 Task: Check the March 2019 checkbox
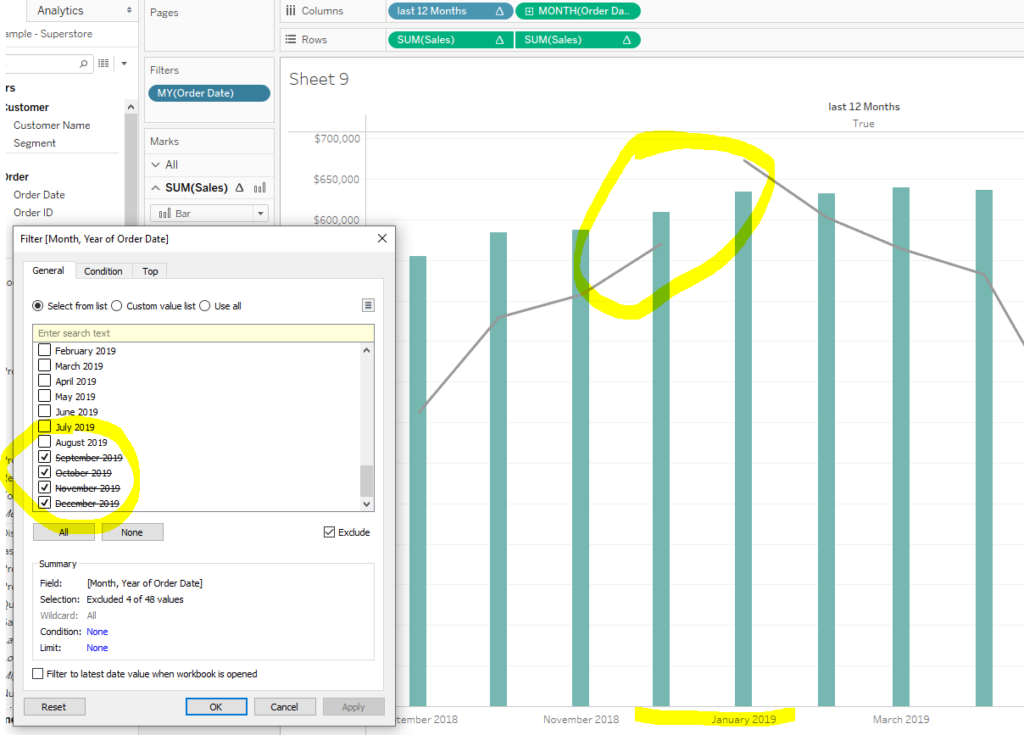click(44, 365)
